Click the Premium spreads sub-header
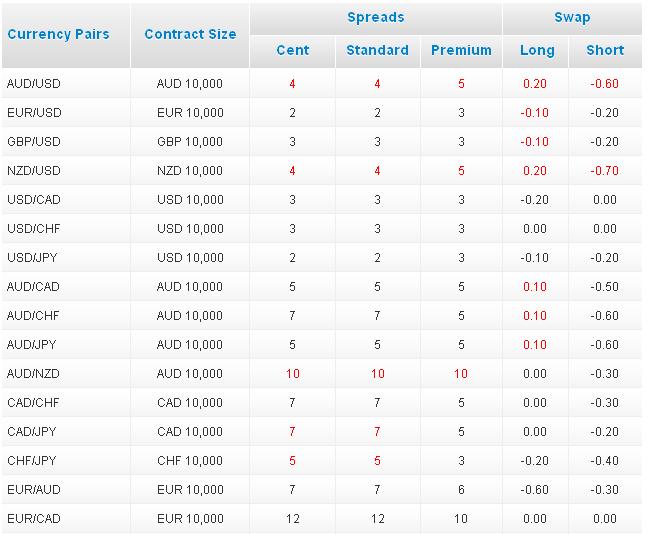The width and height of the screenshot is (653, 535). click(x=461, y=50)
